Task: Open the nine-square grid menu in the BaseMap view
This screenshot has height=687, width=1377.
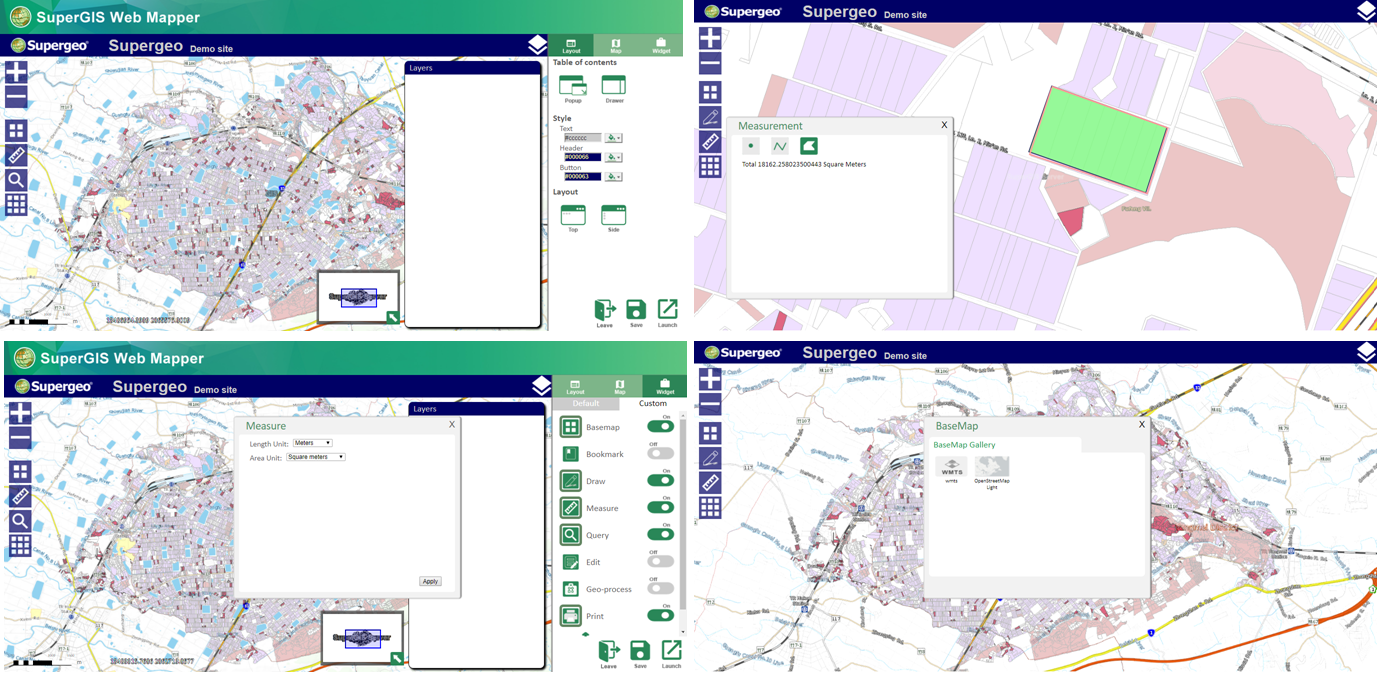Action: 710,507
